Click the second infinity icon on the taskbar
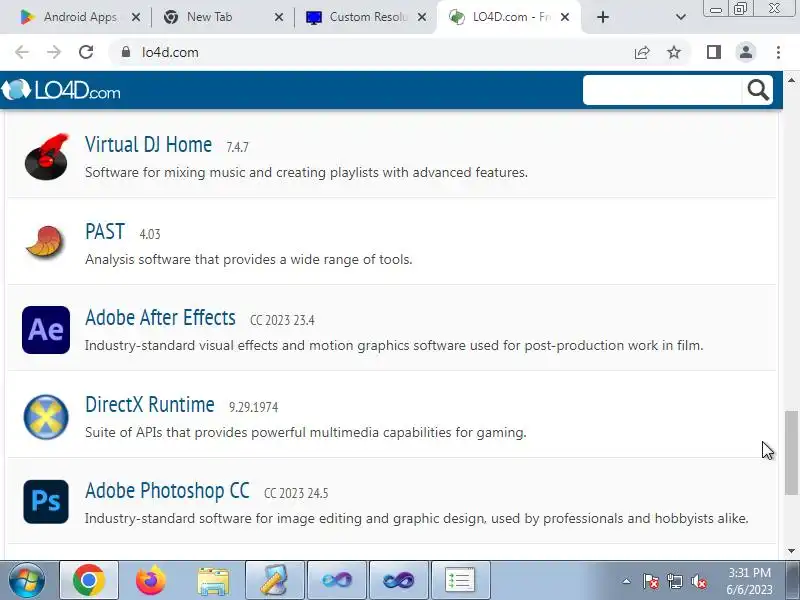Viewport: 800px width, 600px height. [x=398, y=580]
